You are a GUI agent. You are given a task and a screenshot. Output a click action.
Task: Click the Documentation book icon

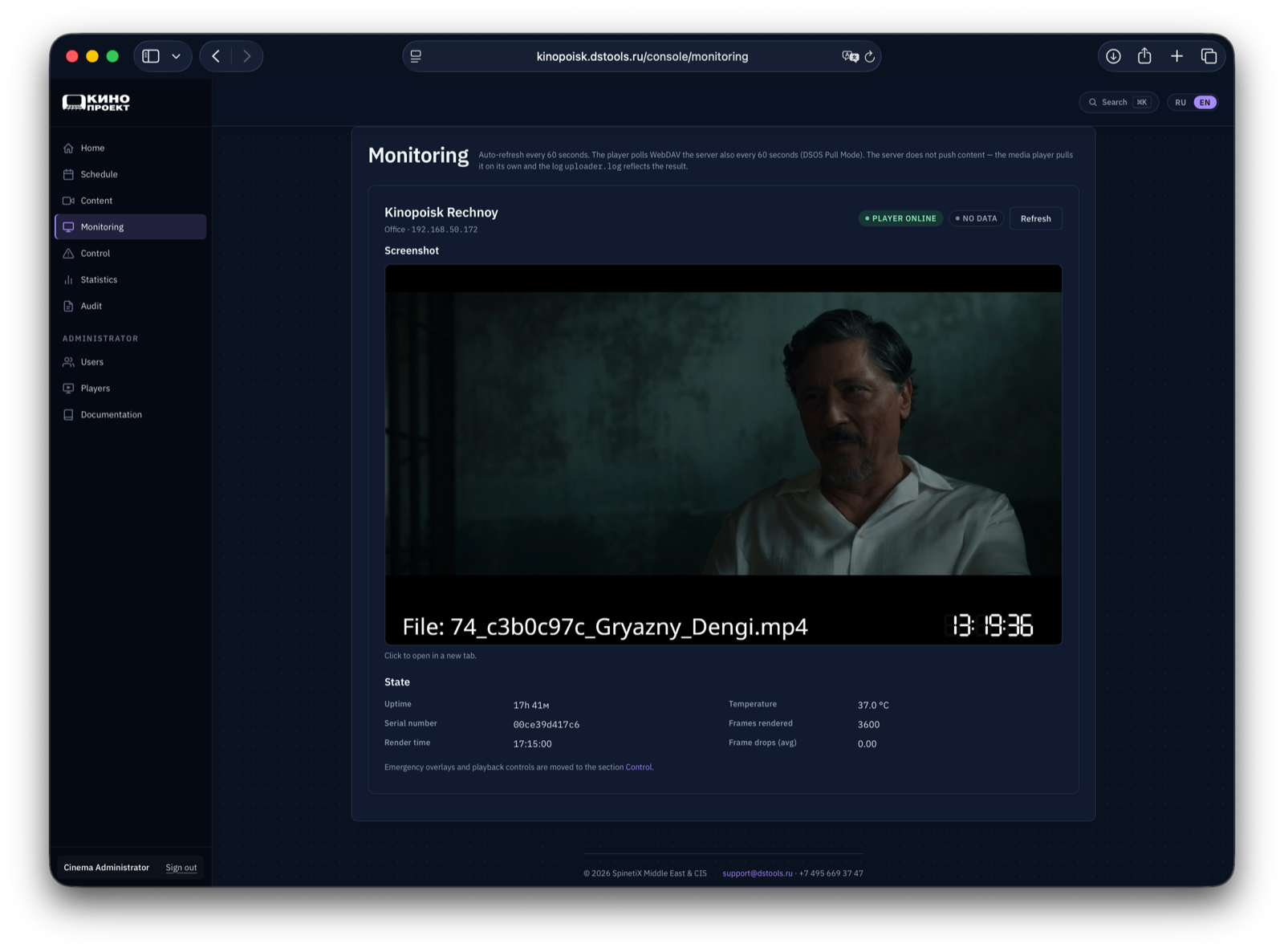68,415
